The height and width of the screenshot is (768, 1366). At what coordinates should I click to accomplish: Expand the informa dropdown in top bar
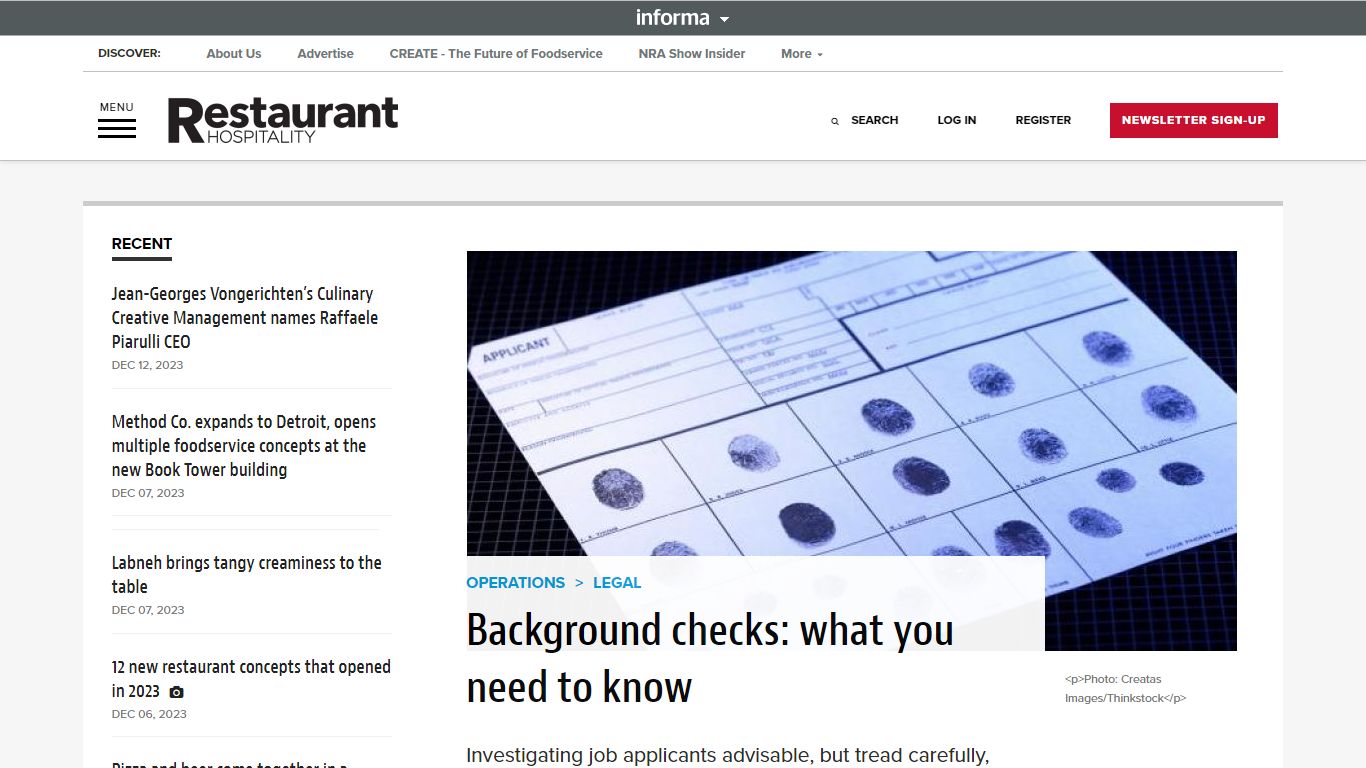683,18
